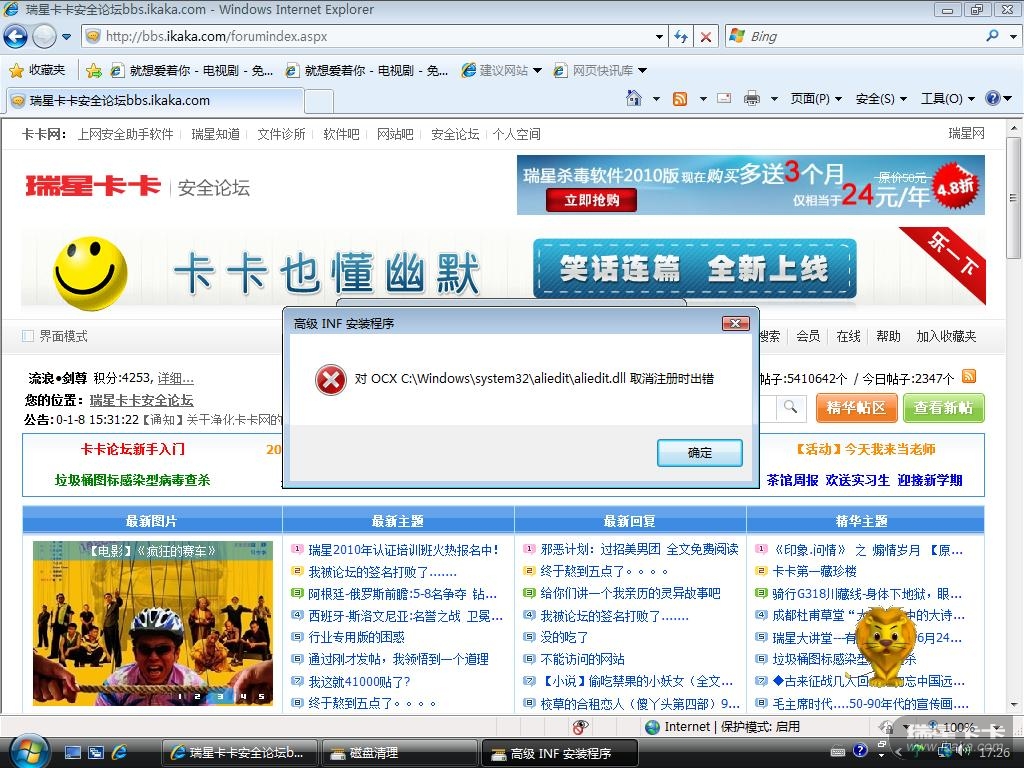Click the 查看新帖 button
This screenshot has width=1024, height=768.
pos(944,408)
